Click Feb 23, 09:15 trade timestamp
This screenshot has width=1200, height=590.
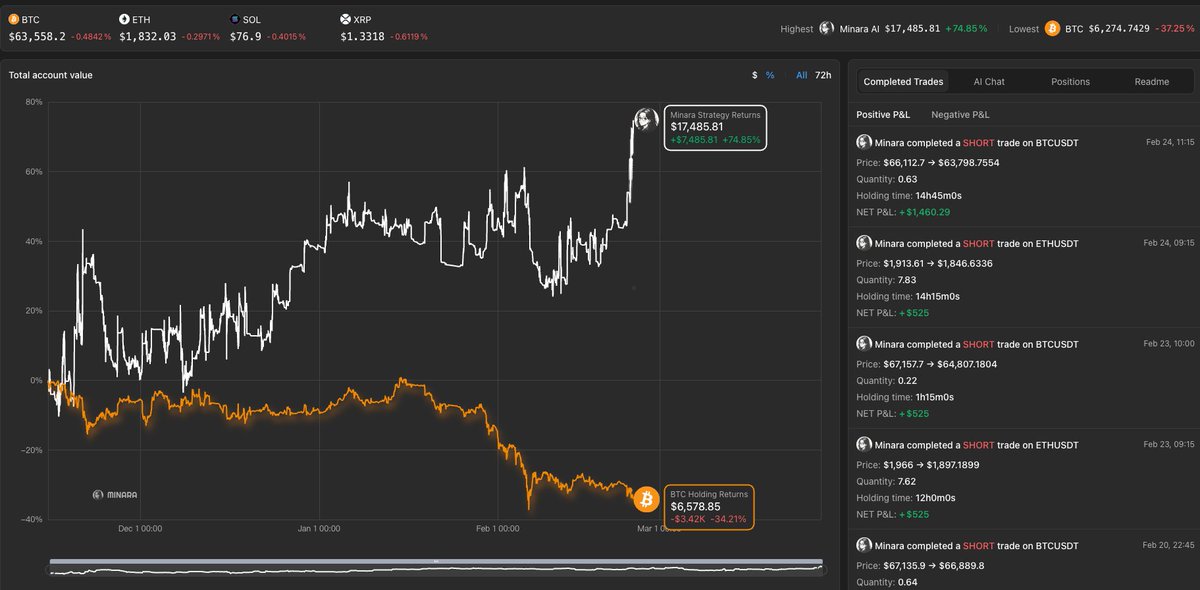tap(1170, 444)
